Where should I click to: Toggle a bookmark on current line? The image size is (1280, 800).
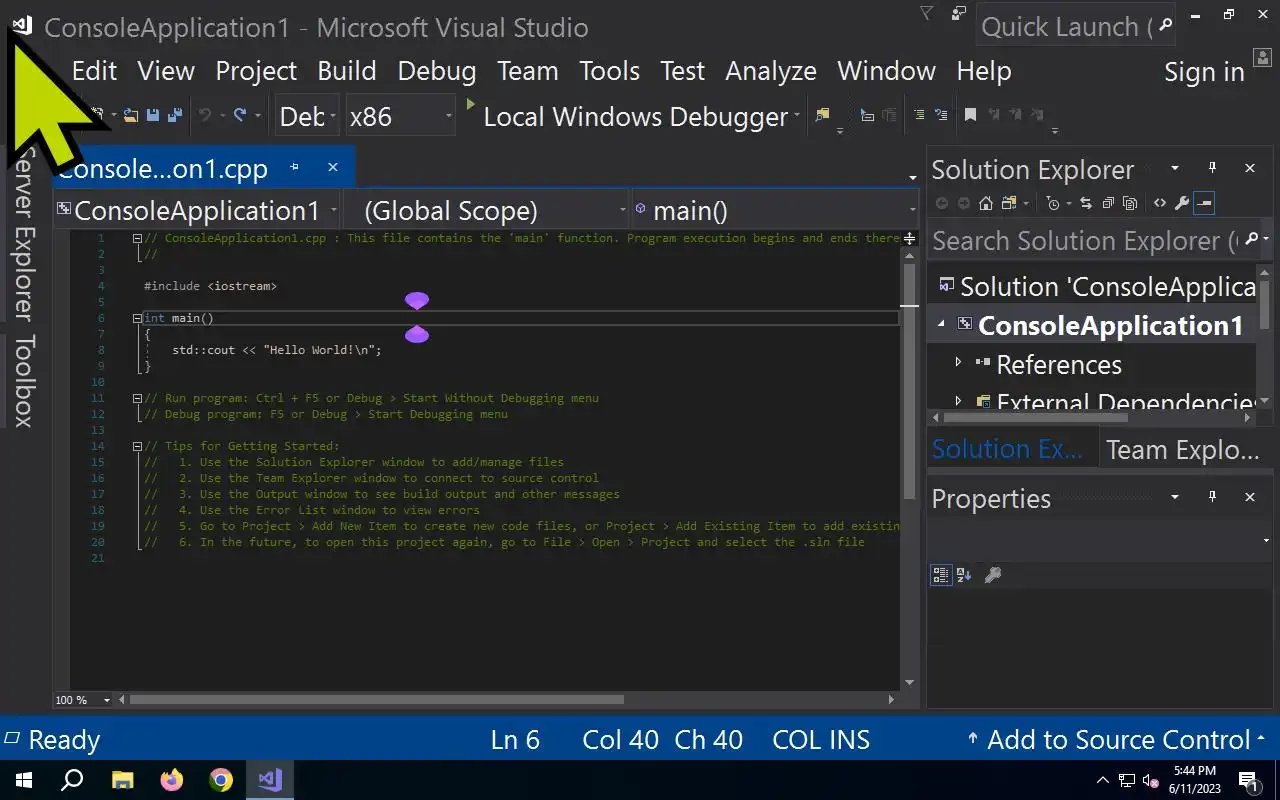[970, 115]
